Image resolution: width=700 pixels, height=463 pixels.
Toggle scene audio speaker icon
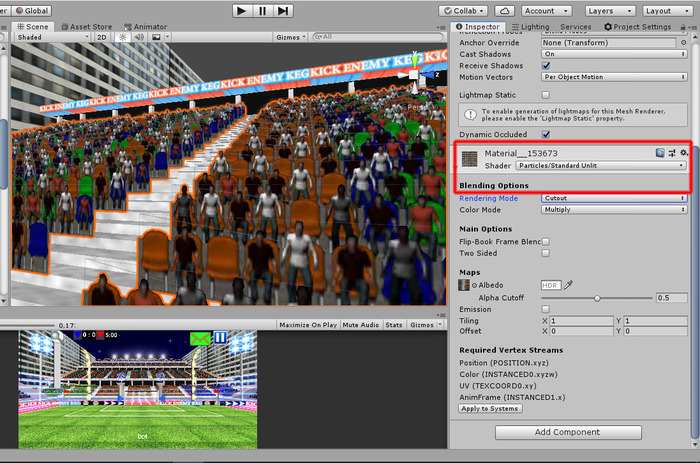click(139, 37)
